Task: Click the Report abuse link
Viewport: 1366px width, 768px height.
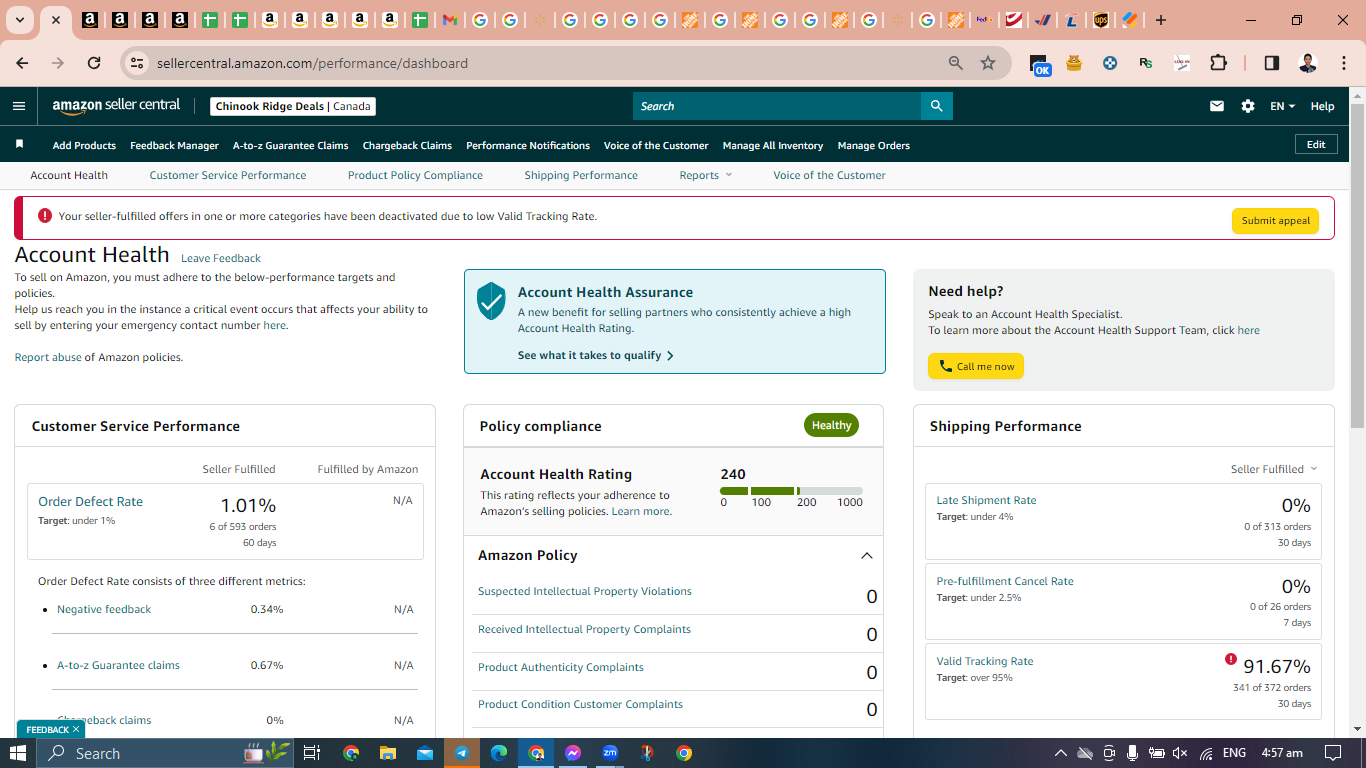Action: [48, 357]
